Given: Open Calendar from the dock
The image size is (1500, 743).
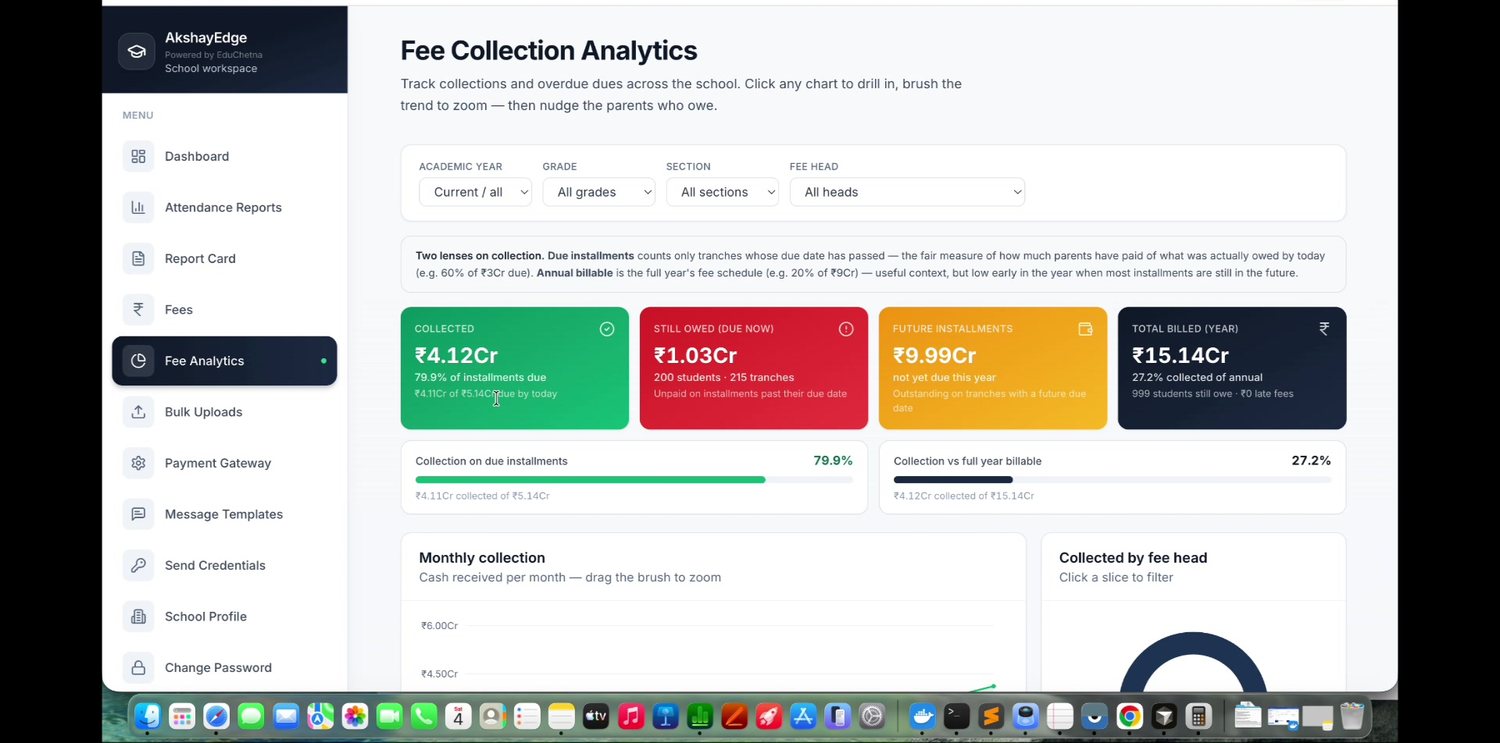Looking at the screenshot, I should [458, 716].
